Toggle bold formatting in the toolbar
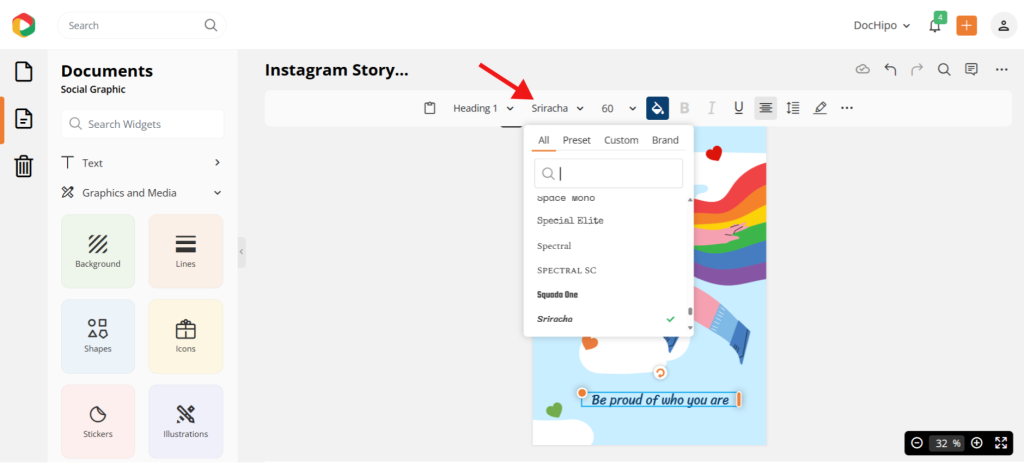Image resolution: width=1024 pixels, height=463 pixels. pyautogui.click(x=684, y=108)
